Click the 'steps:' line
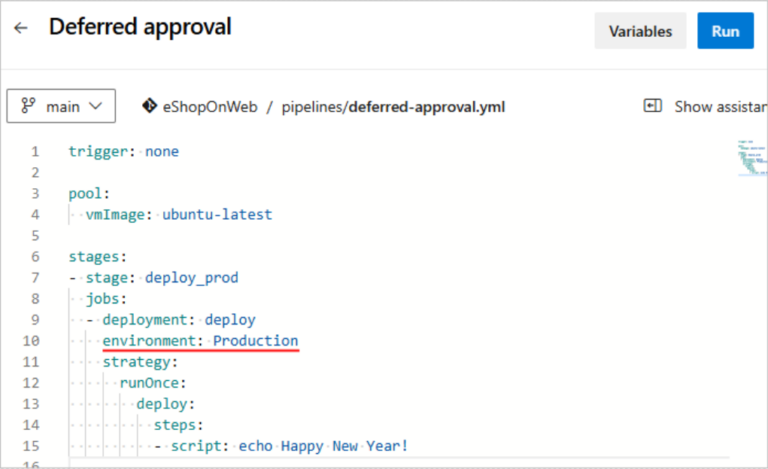 pyautogui.click(x=178, y=425)
